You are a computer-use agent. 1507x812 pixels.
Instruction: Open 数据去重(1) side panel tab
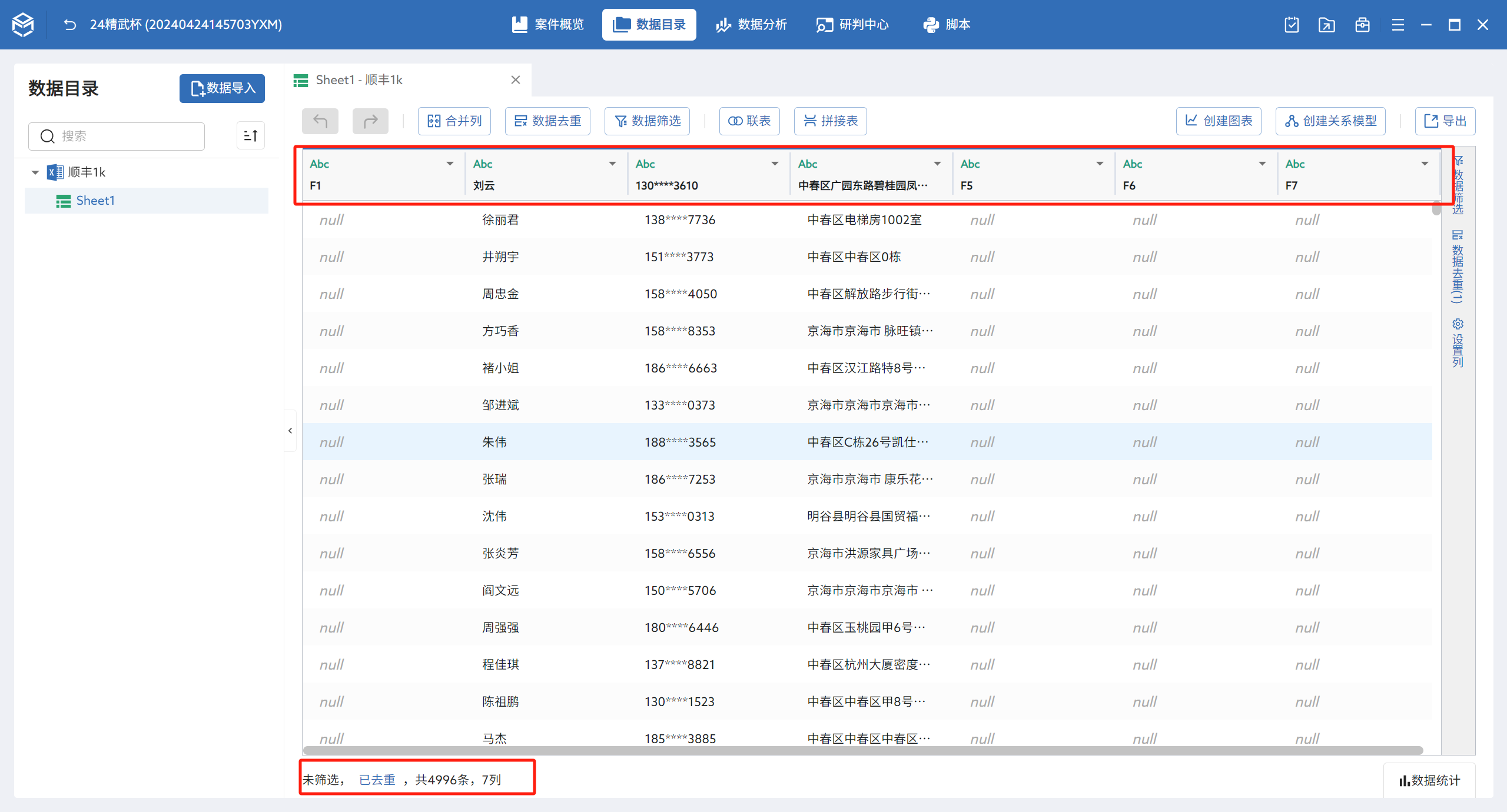1458,266
